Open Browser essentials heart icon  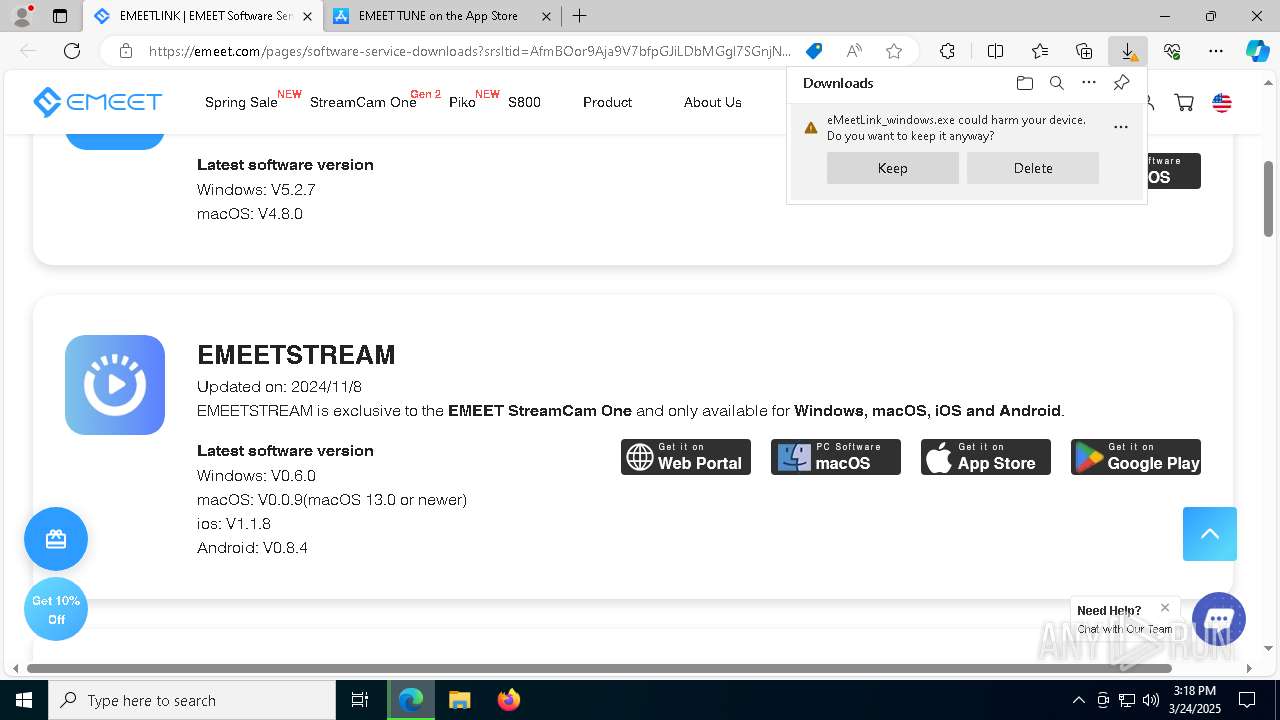click(x=1172, y=51)
